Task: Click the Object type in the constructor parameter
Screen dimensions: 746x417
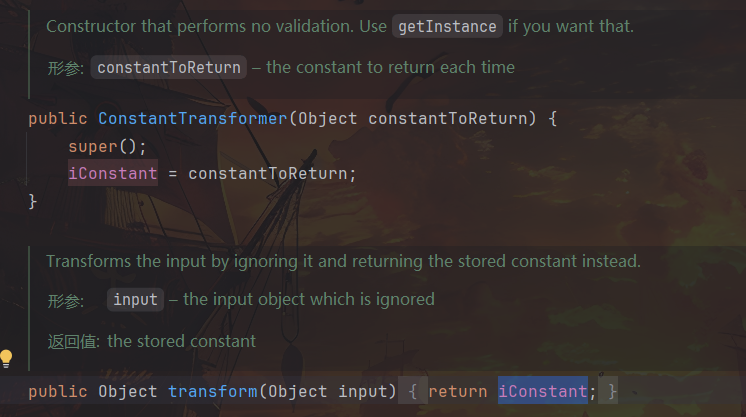Action: pyautogui.click(x=327, y=119)
